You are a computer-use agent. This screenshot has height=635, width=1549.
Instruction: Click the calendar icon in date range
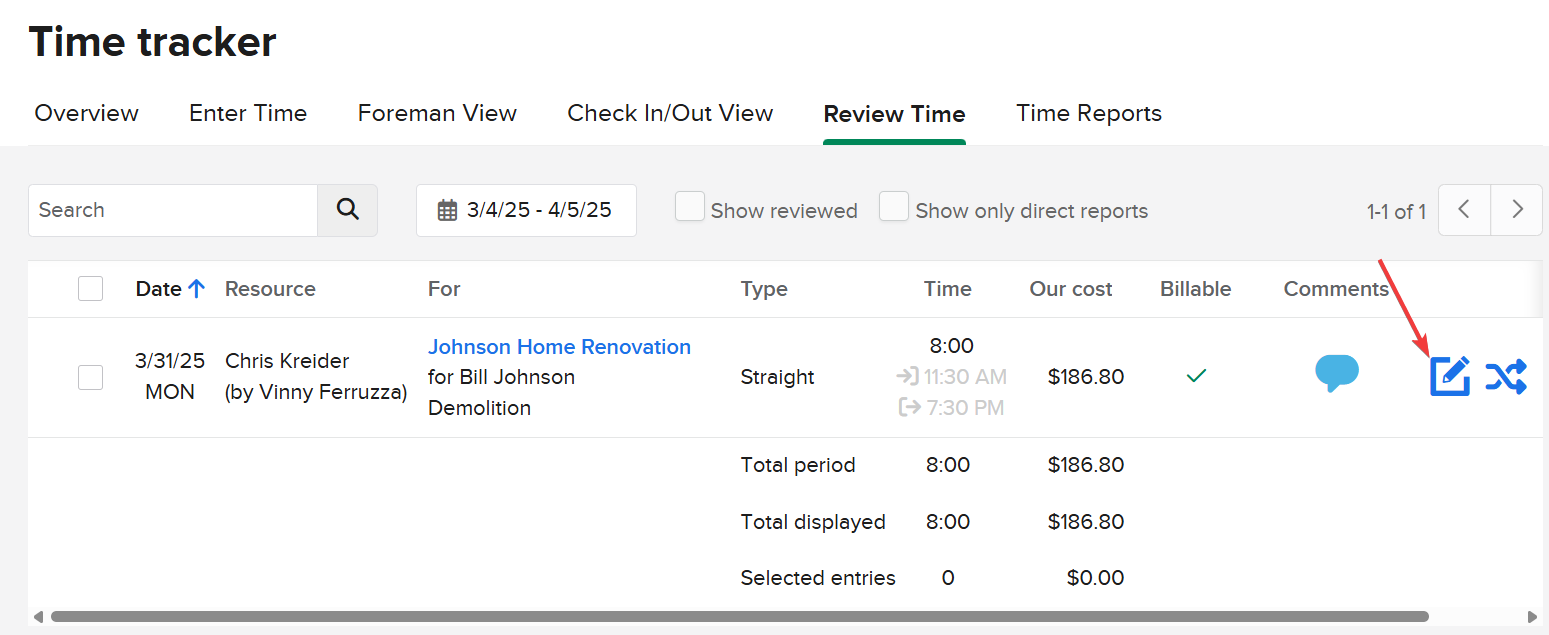447,211
